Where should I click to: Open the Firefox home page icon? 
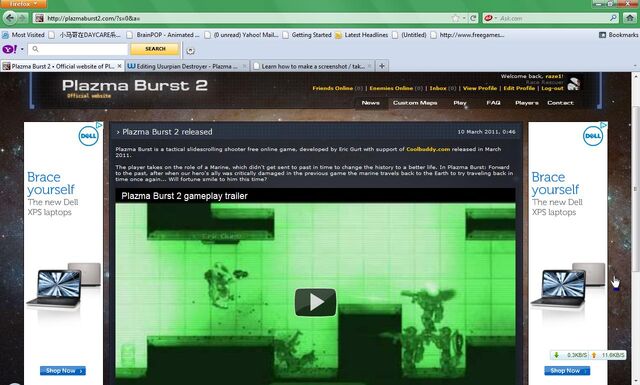click(631, 18)
